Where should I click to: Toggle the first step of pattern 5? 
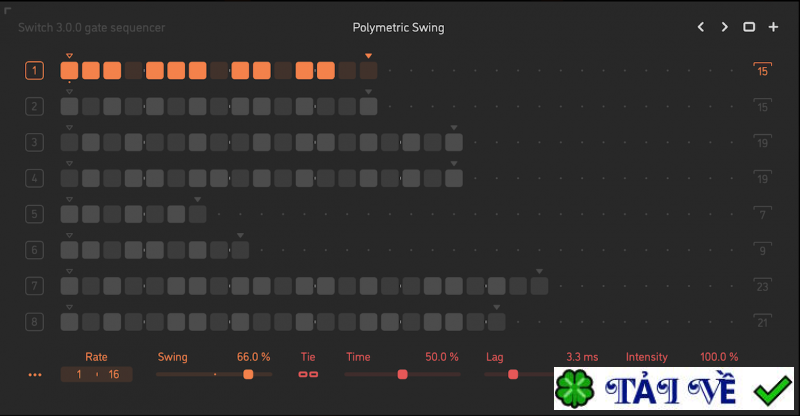(x=69, y=214)
